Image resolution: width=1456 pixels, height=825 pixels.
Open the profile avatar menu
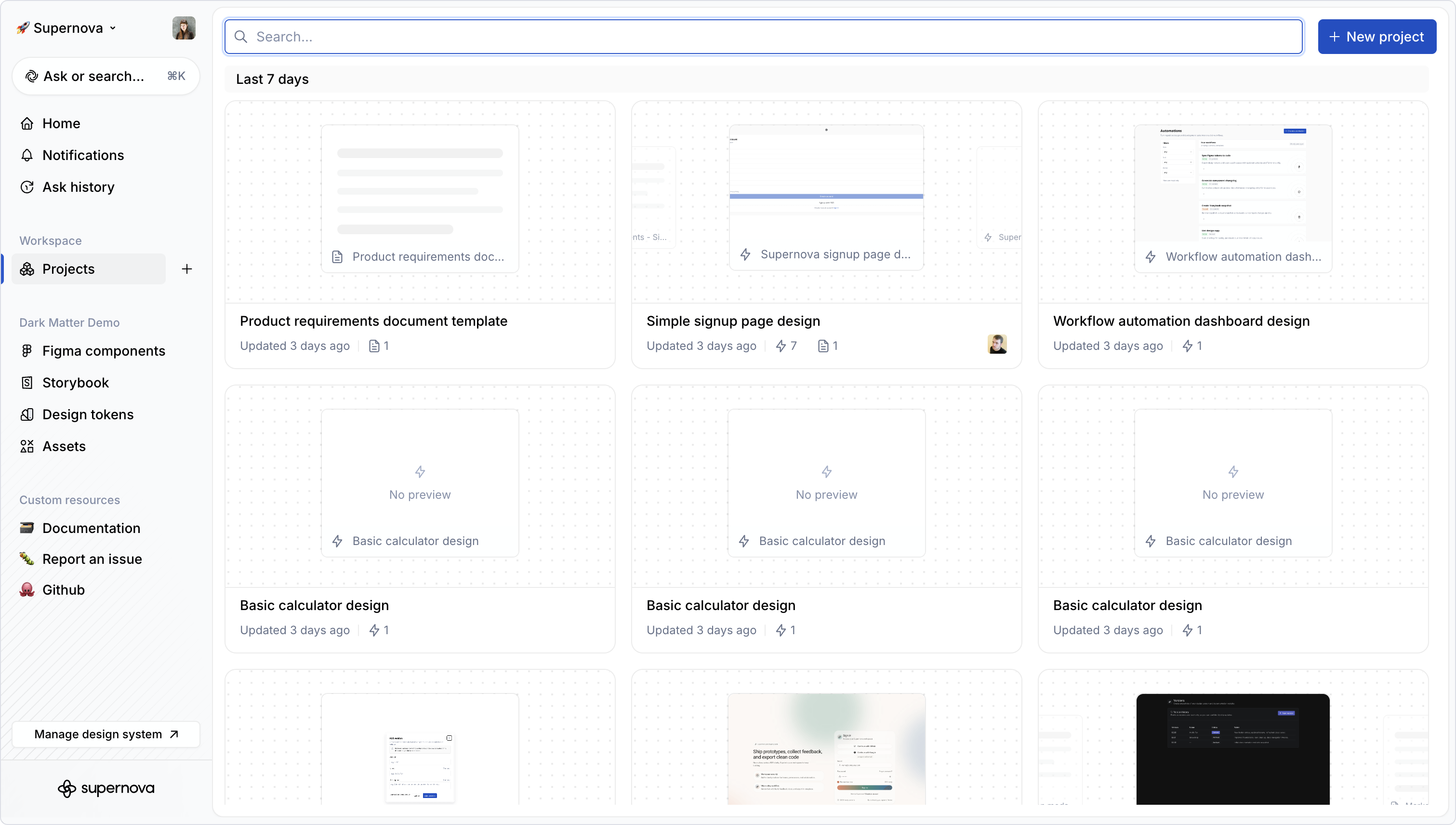tap(183, 28)
